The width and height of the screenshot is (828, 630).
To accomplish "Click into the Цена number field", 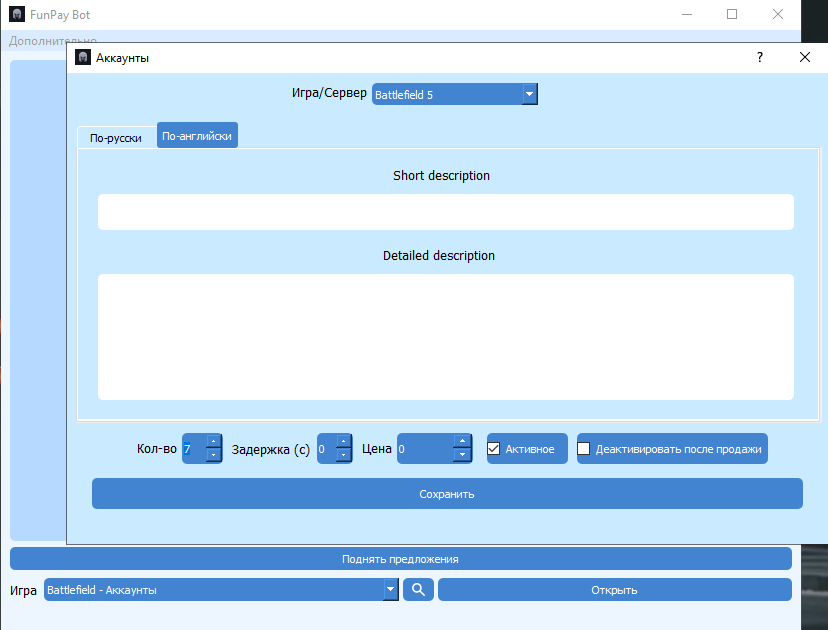I will (426, 449).
